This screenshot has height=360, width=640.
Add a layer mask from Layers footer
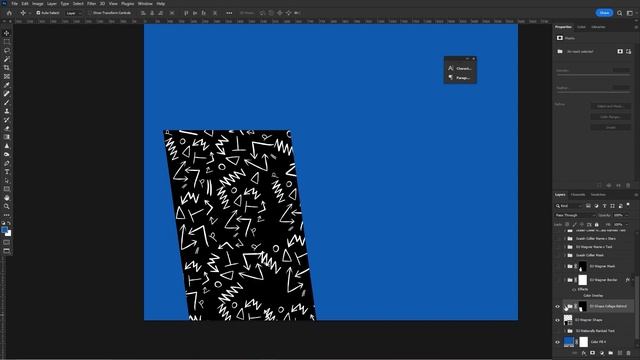593,353
